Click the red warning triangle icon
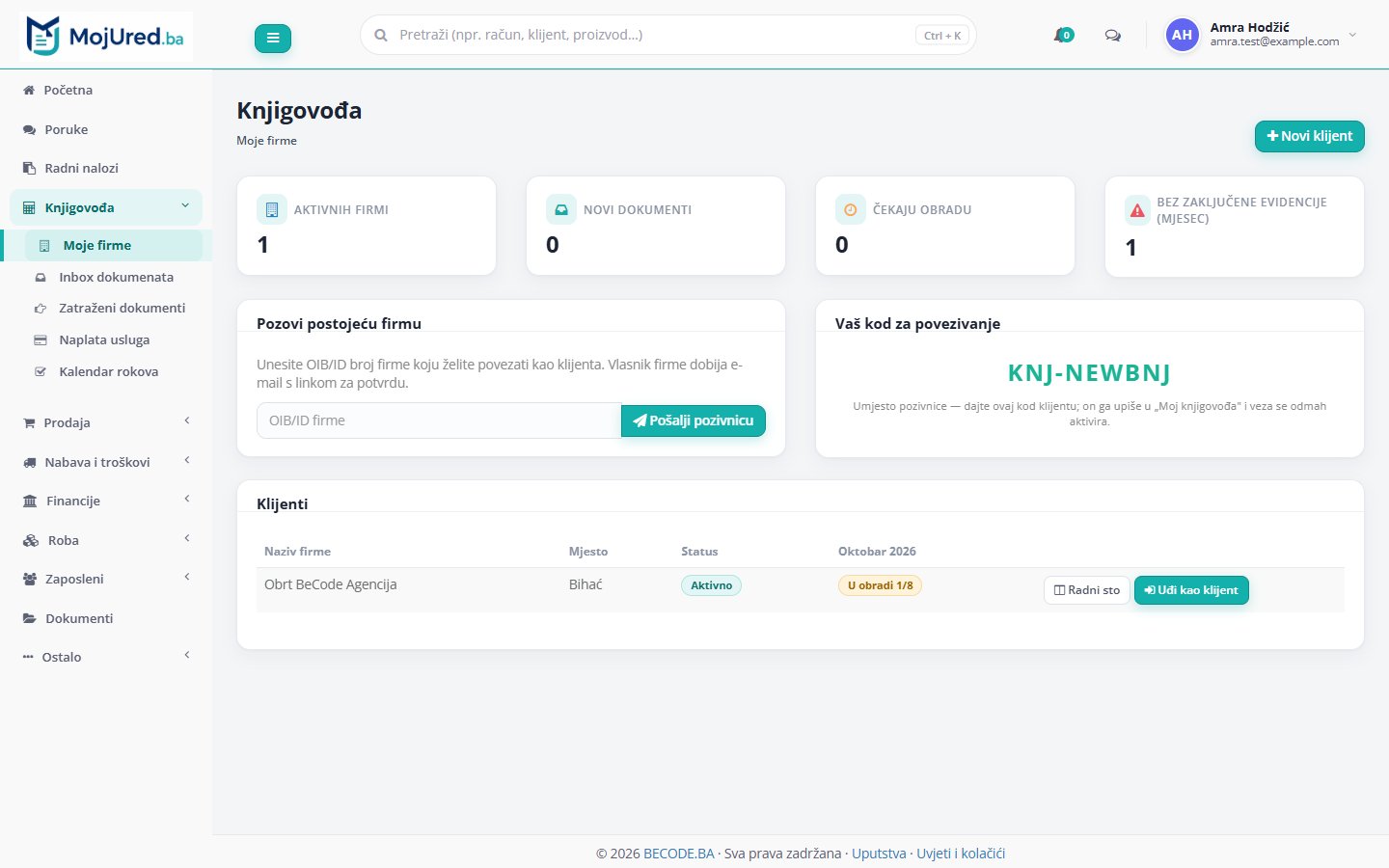The image size is (1389, 868). click(x=1137, y=210)
